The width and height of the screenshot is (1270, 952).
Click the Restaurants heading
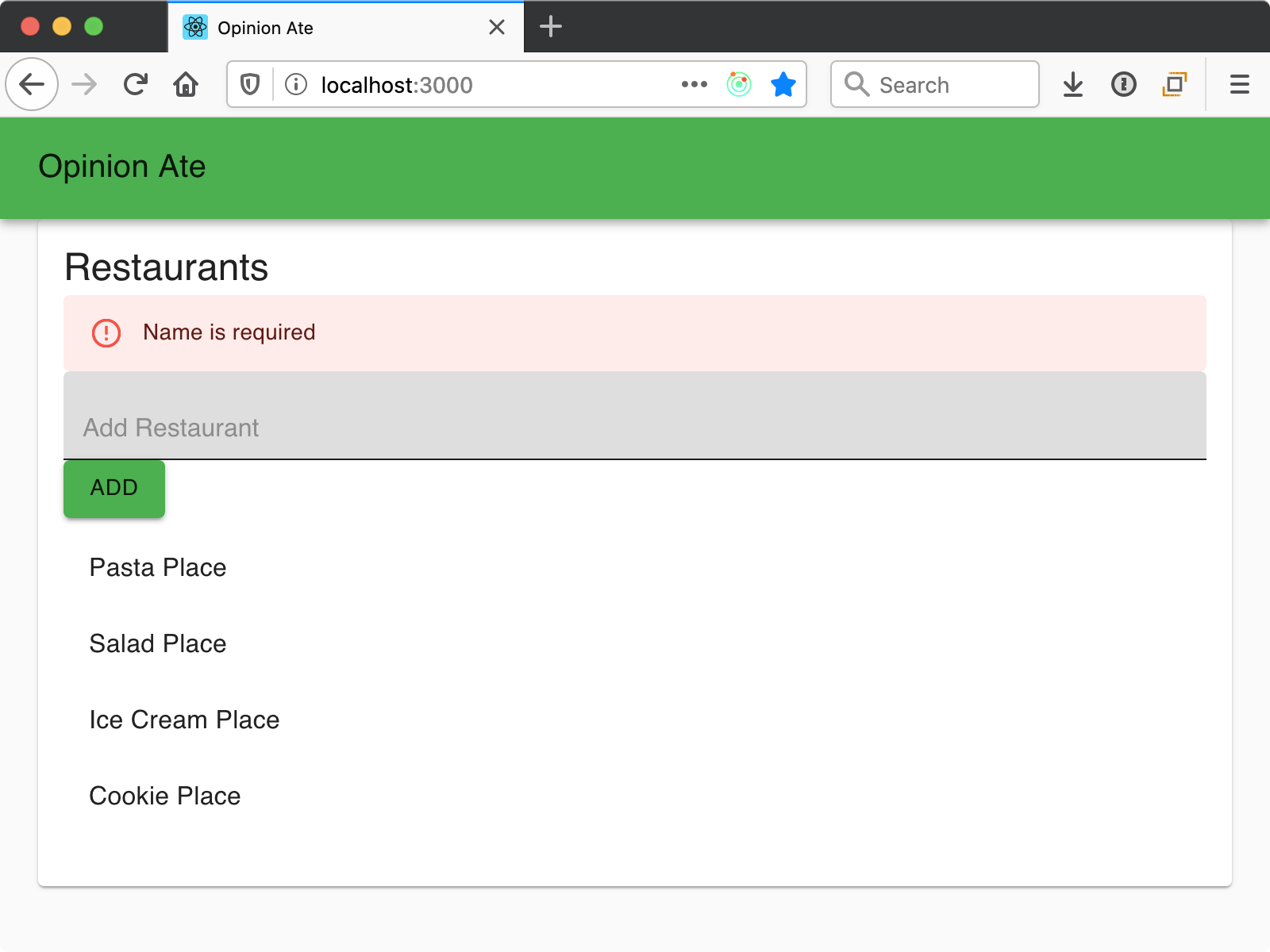coord(167,267)
